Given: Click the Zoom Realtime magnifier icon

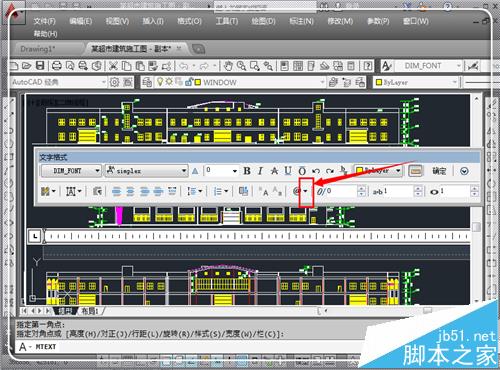Looking at the screenshot, I should coord(241,66).
